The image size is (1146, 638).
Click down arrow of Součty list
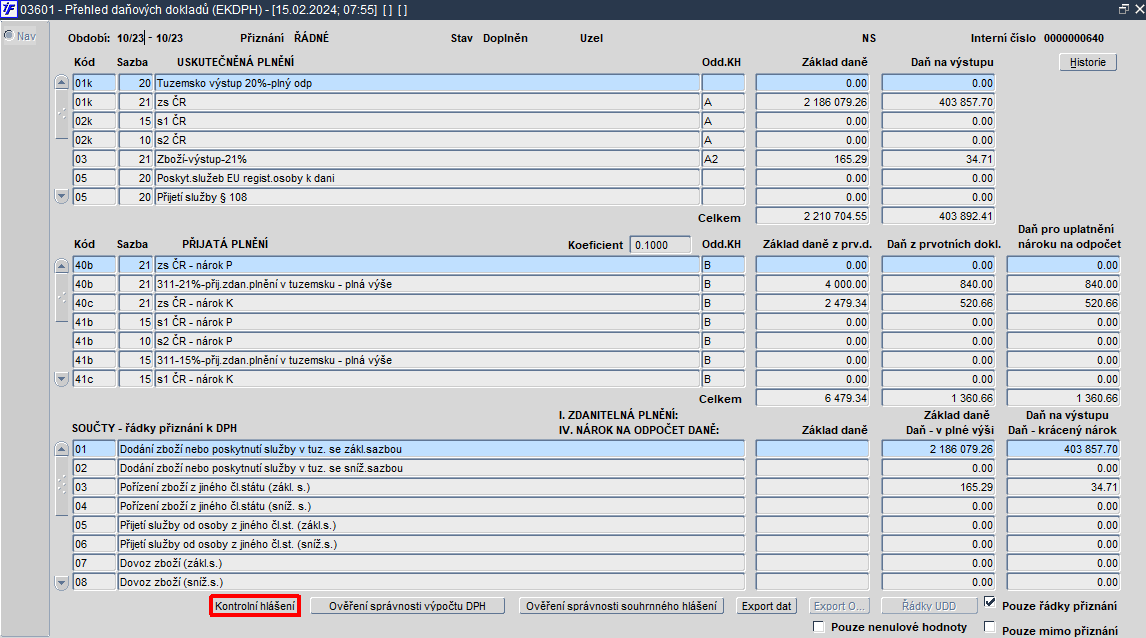pyautogui.click(x=61, y=582)
